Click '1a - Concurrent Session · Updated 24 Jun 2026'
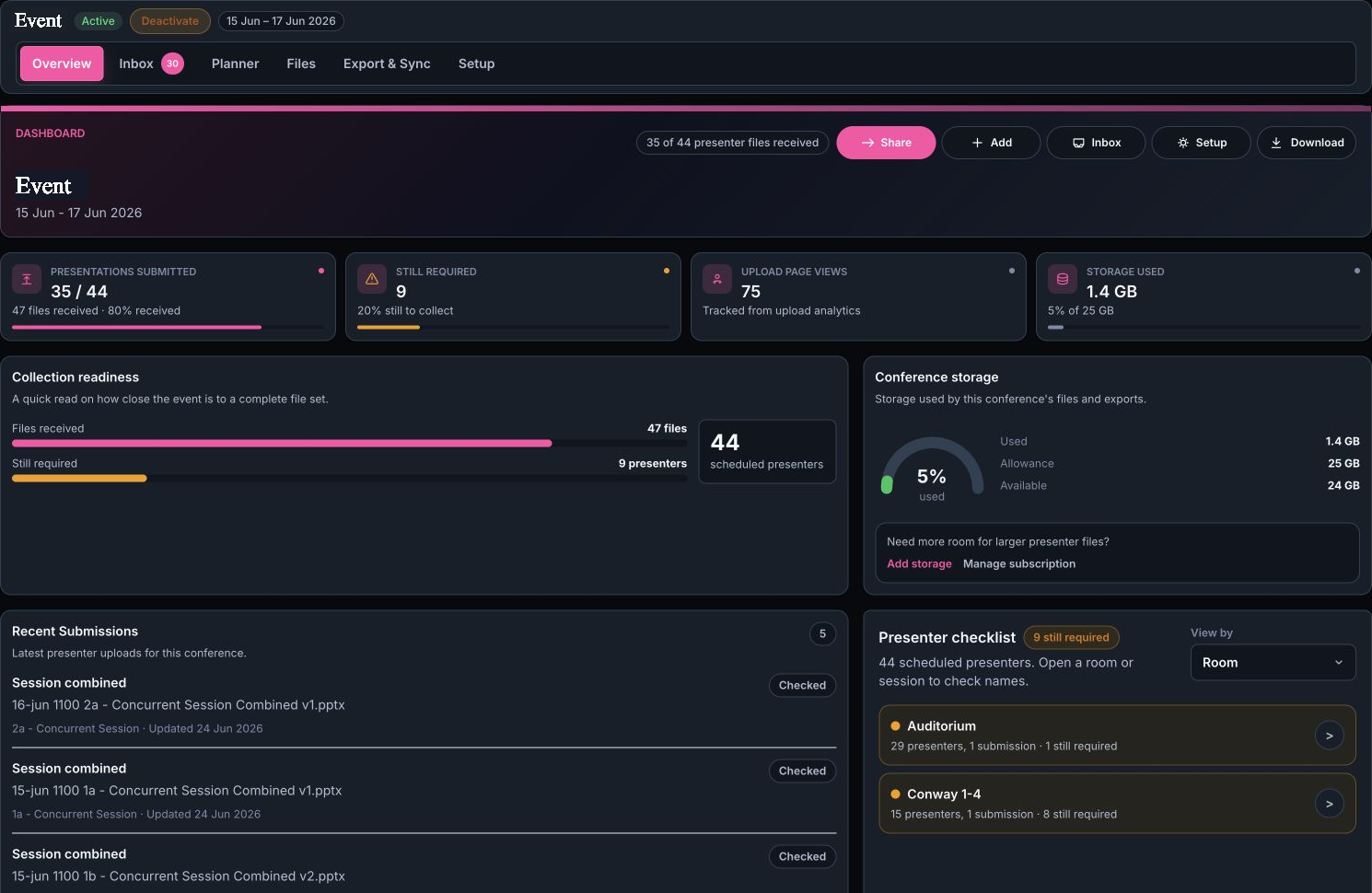 point(136,814)
